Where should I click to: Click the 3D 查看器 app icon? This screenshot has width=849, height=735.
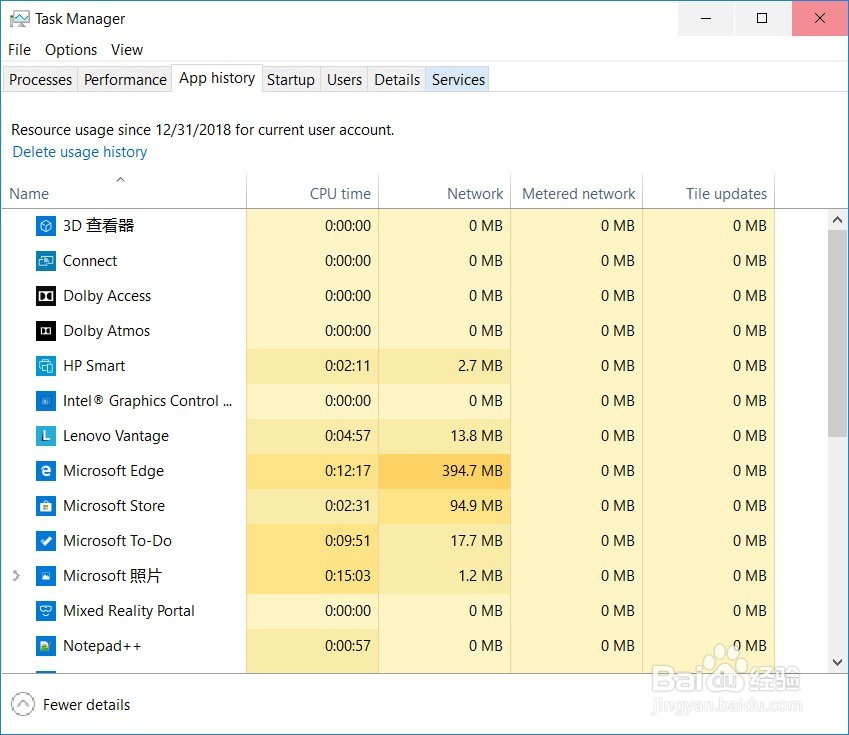(x=46, y=226)
